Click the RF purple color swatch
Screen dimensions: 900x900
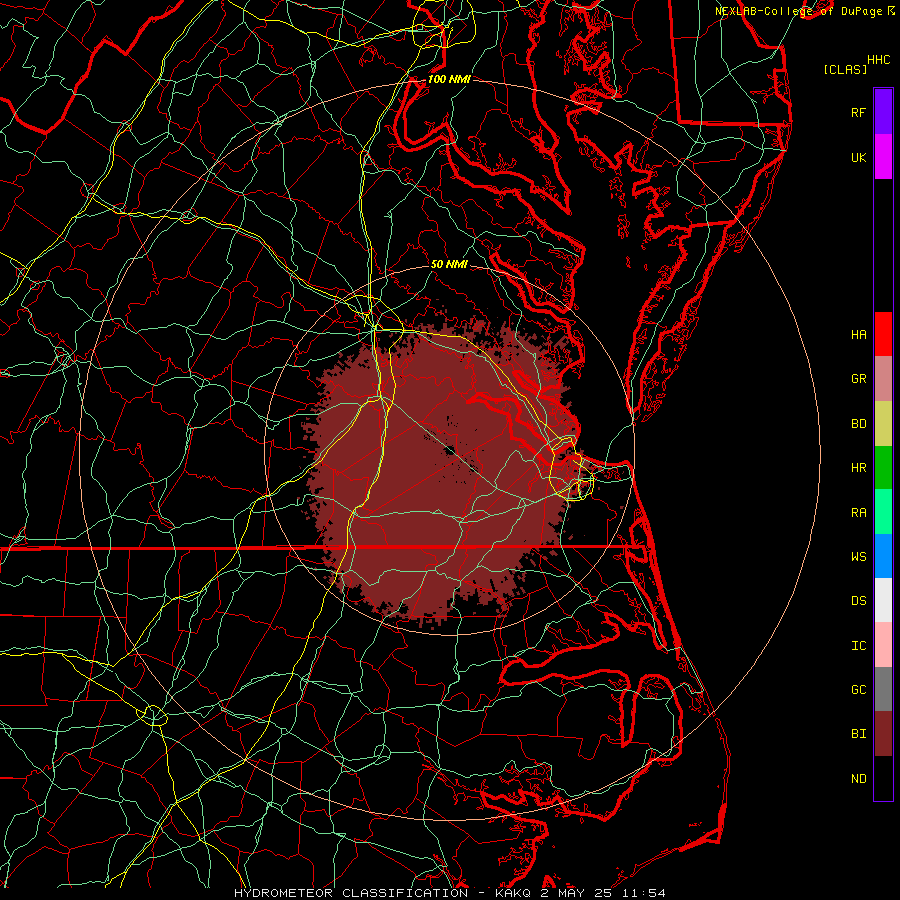coord(883,111)
